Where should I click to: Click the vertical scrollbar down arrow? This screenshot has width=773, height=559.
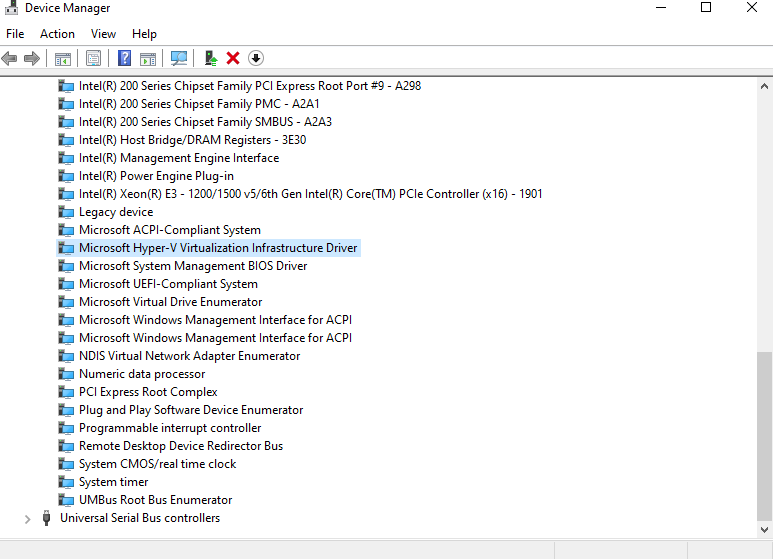tap(764, 530)
